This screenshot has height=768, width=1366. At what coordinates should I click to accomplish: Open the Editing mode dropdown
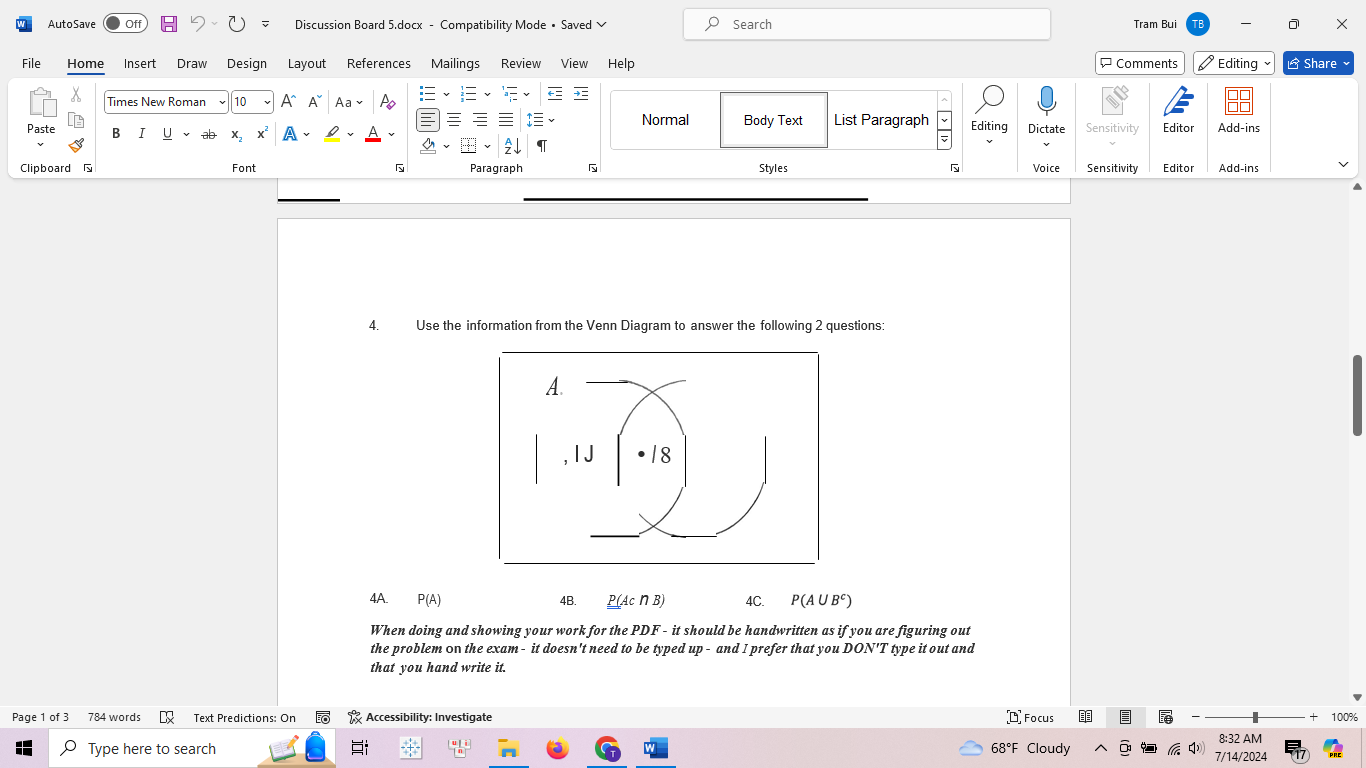coord(1234,63)
